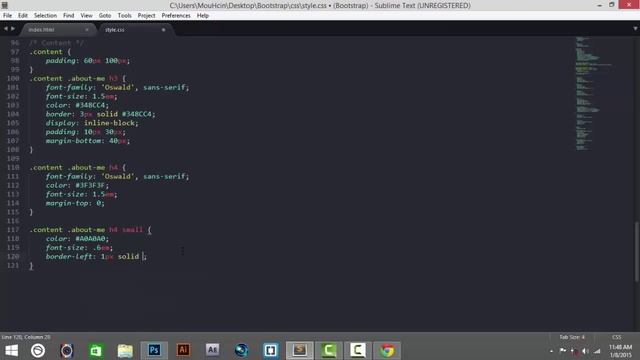Screen dimensions: 640x360
Task: Change Tab Size setting in status bar
Action: (x=572, y=337)
